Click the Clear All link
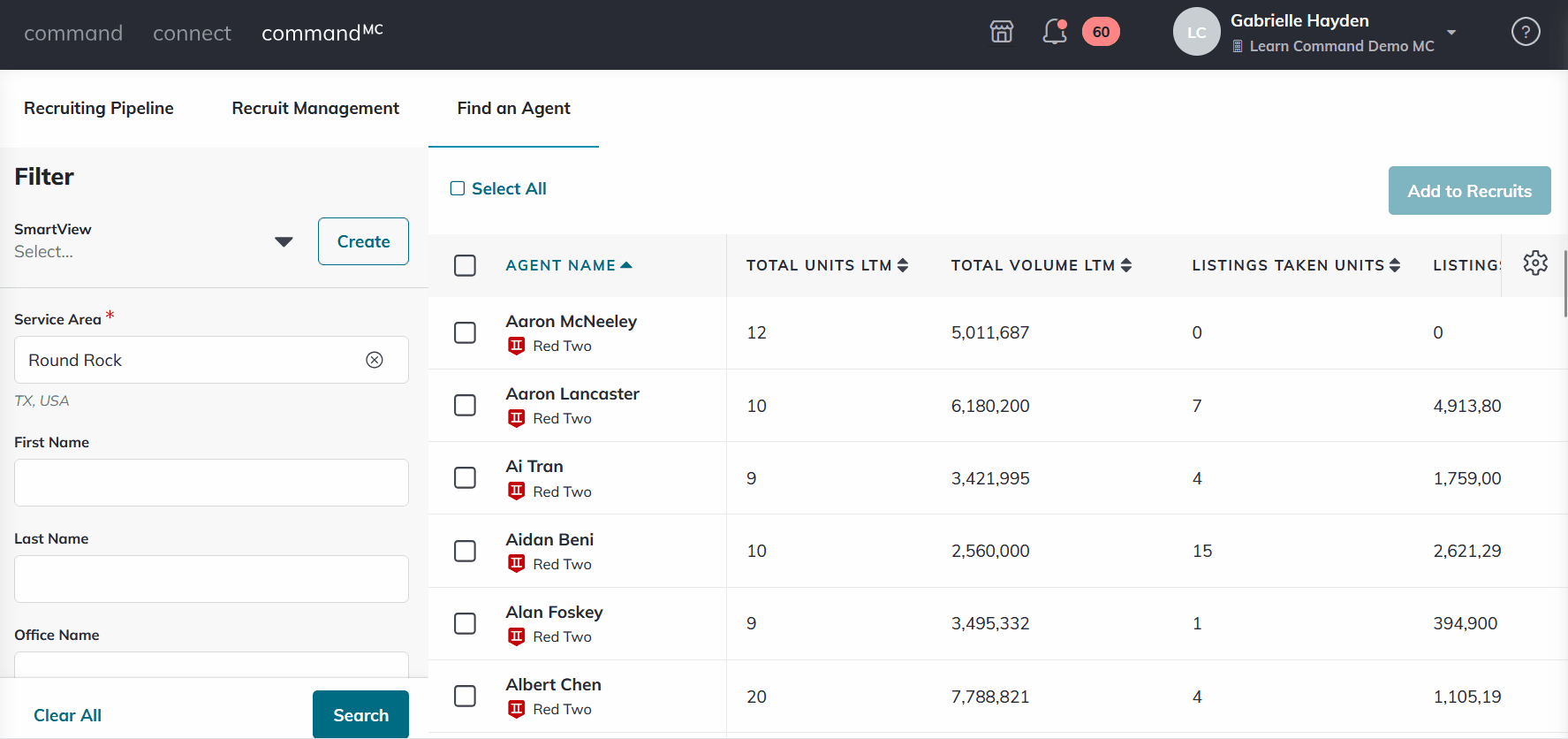Image resolution: width=1568 pixels, height=739 pixels. pyautogui.click(x=67, y=715)
